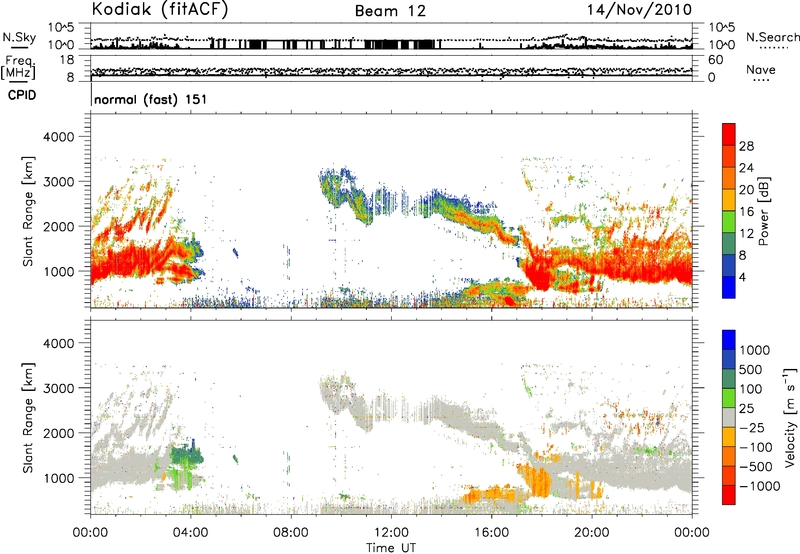Click the 'Time UT' axis title
The height and width of the screenshot is (554, 800).
coord(391,548)
